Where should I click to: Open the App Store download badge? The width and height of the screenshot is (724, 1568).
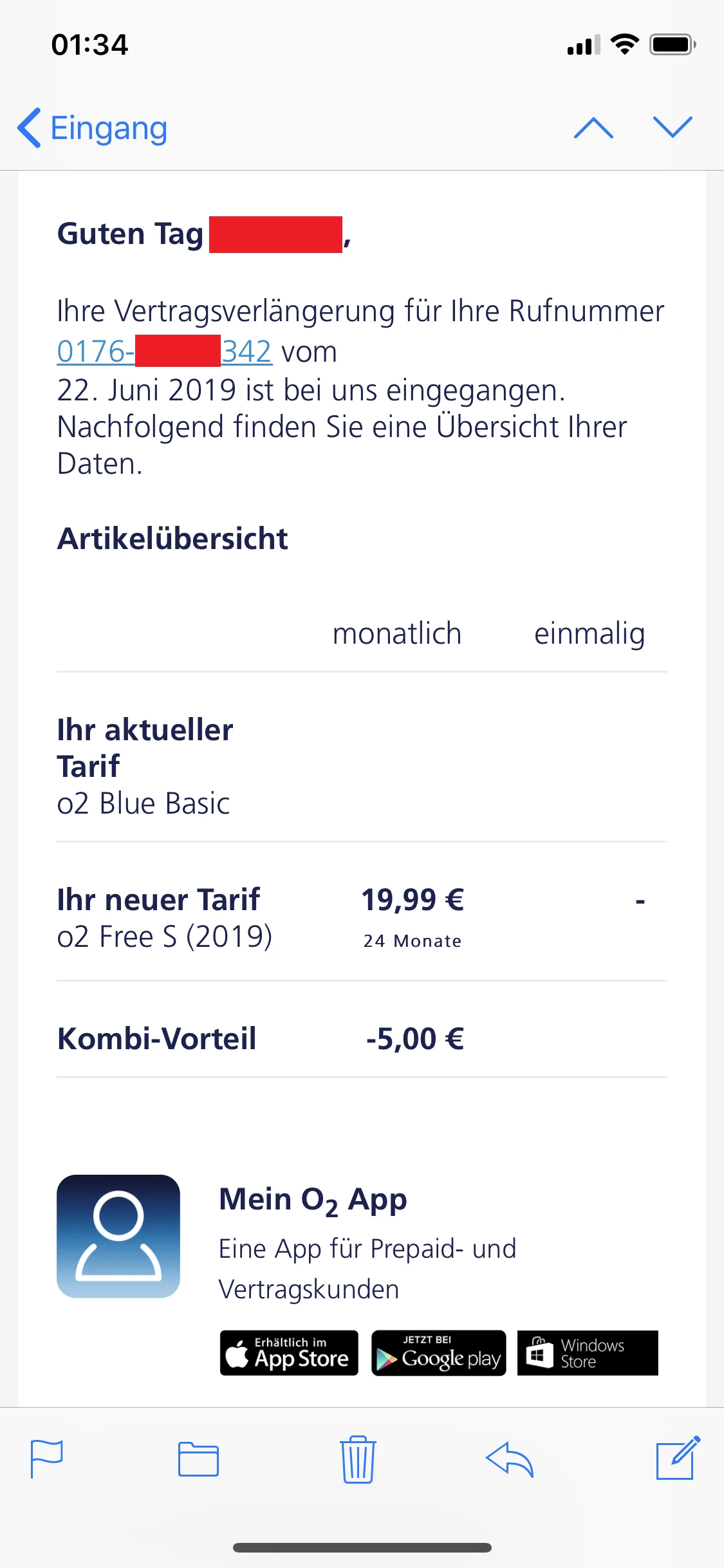[x=289, y=1353]
